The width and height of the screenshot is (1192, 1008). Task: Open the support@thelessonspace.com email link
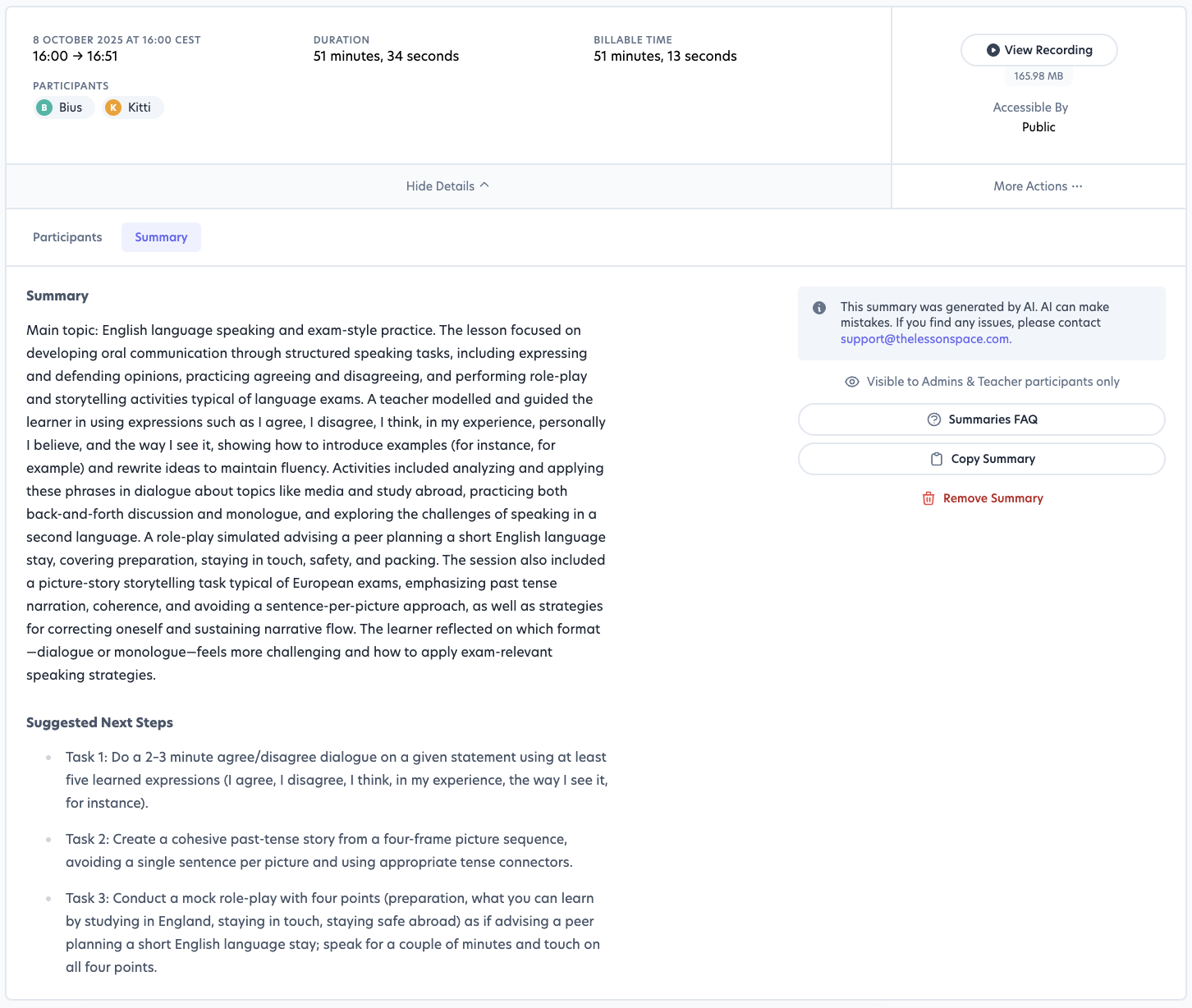click(x=924, y=339)
